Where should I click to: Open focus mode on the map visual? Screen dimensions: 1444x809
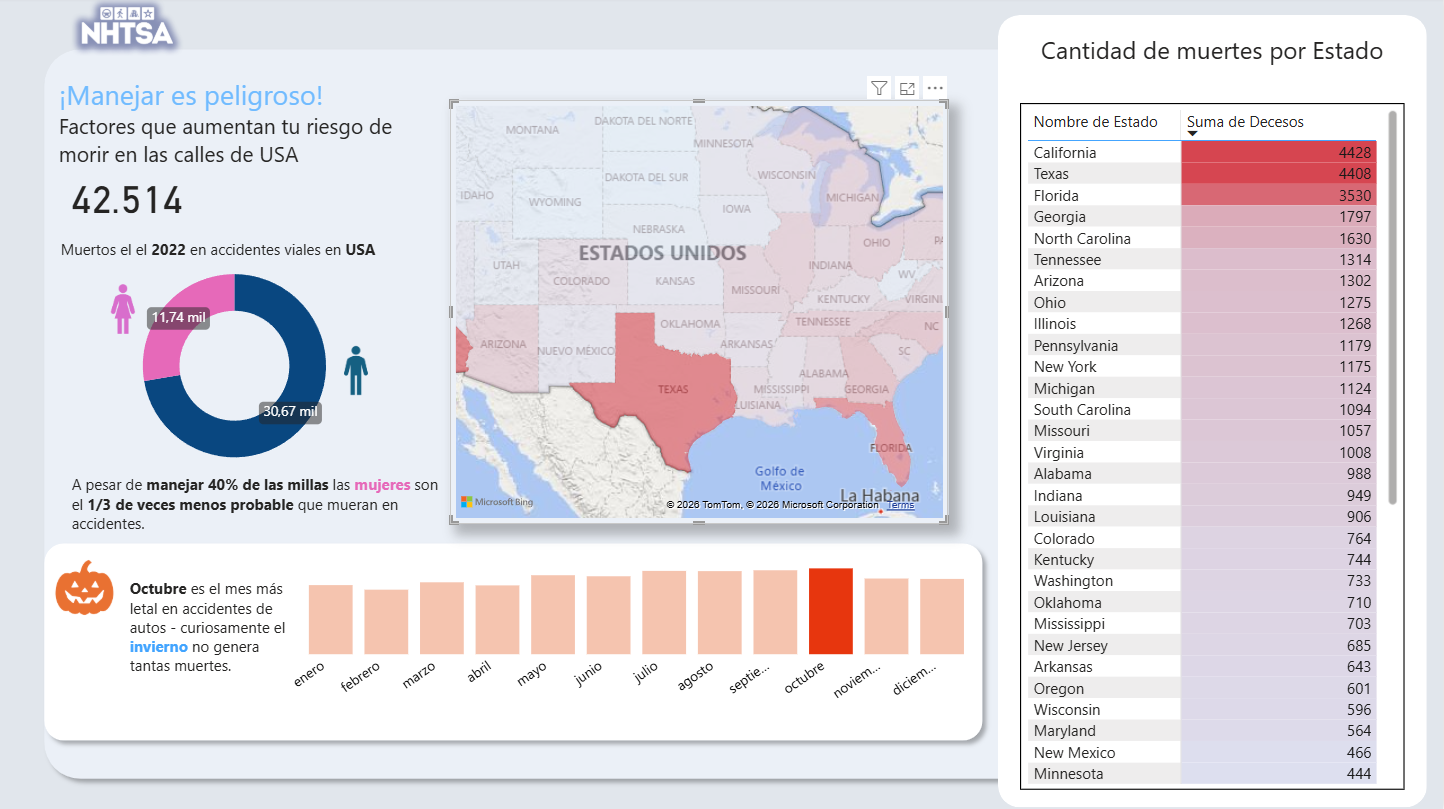tap(907, 88)
